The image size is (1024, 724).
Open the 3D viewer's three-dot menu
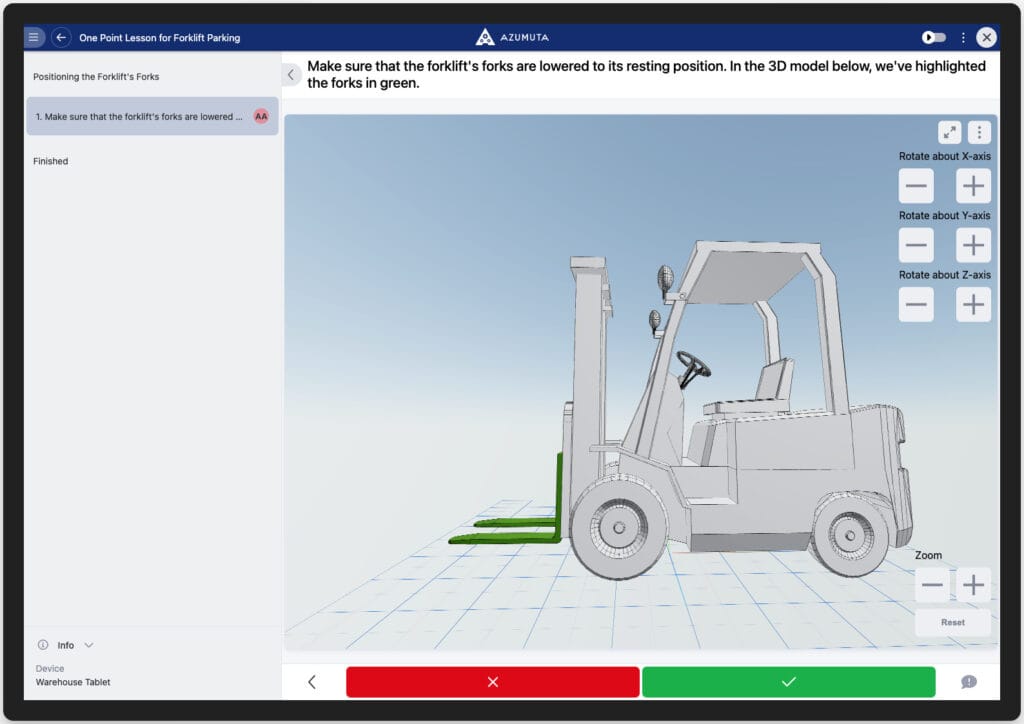coord(978,130)
